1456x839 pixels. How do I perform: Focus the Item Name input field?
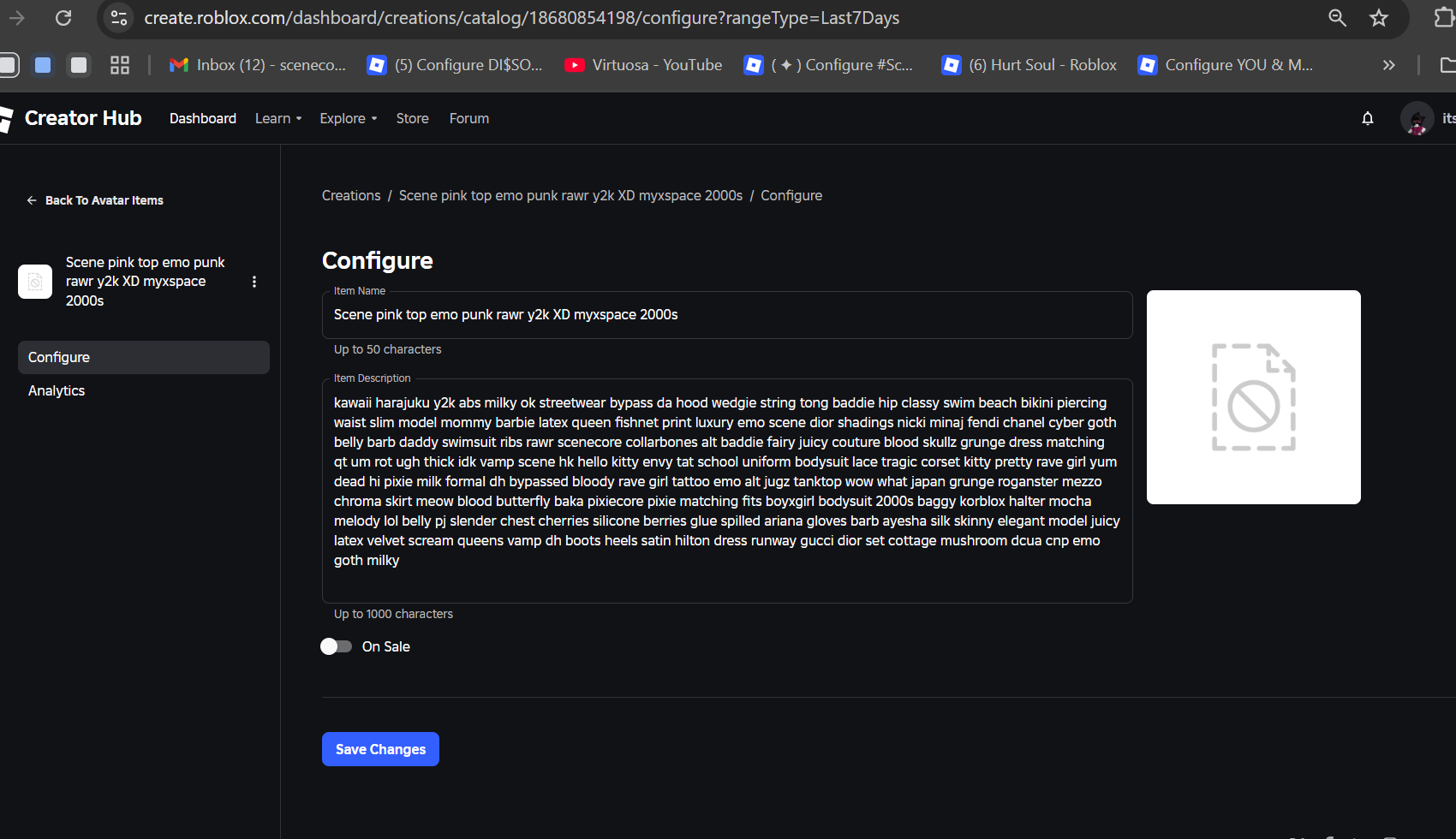tap(727, 315)
